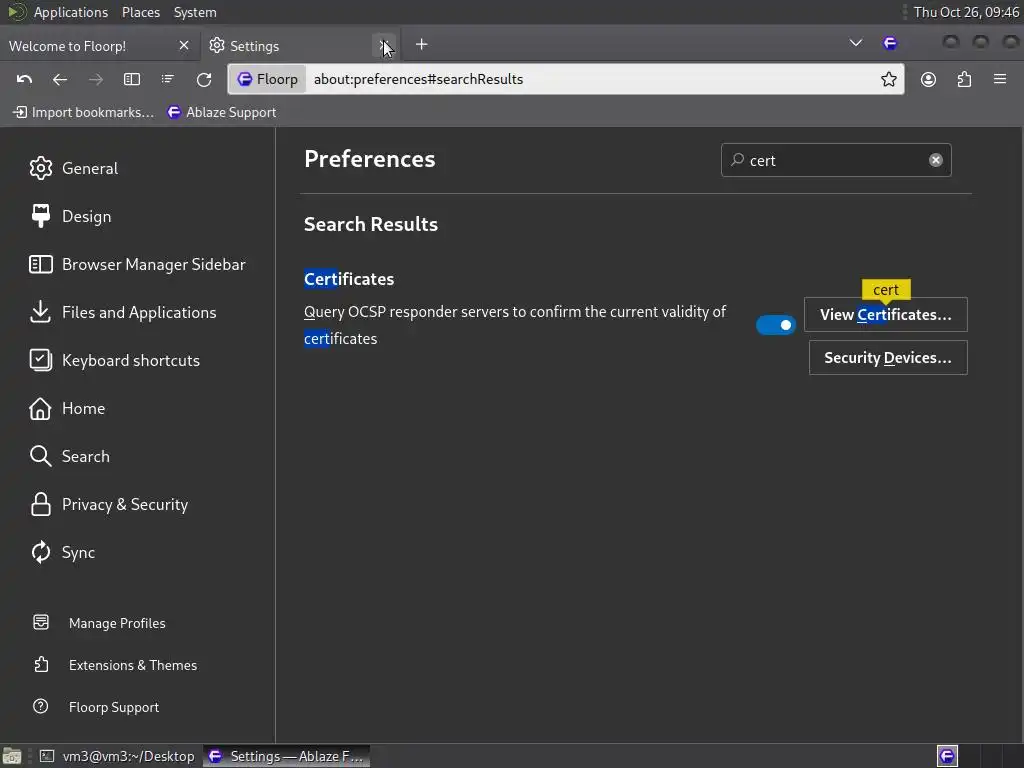Open View Certificates dialog
Viewport: 1024px width, 768px height.
click(x=885, y=315)
